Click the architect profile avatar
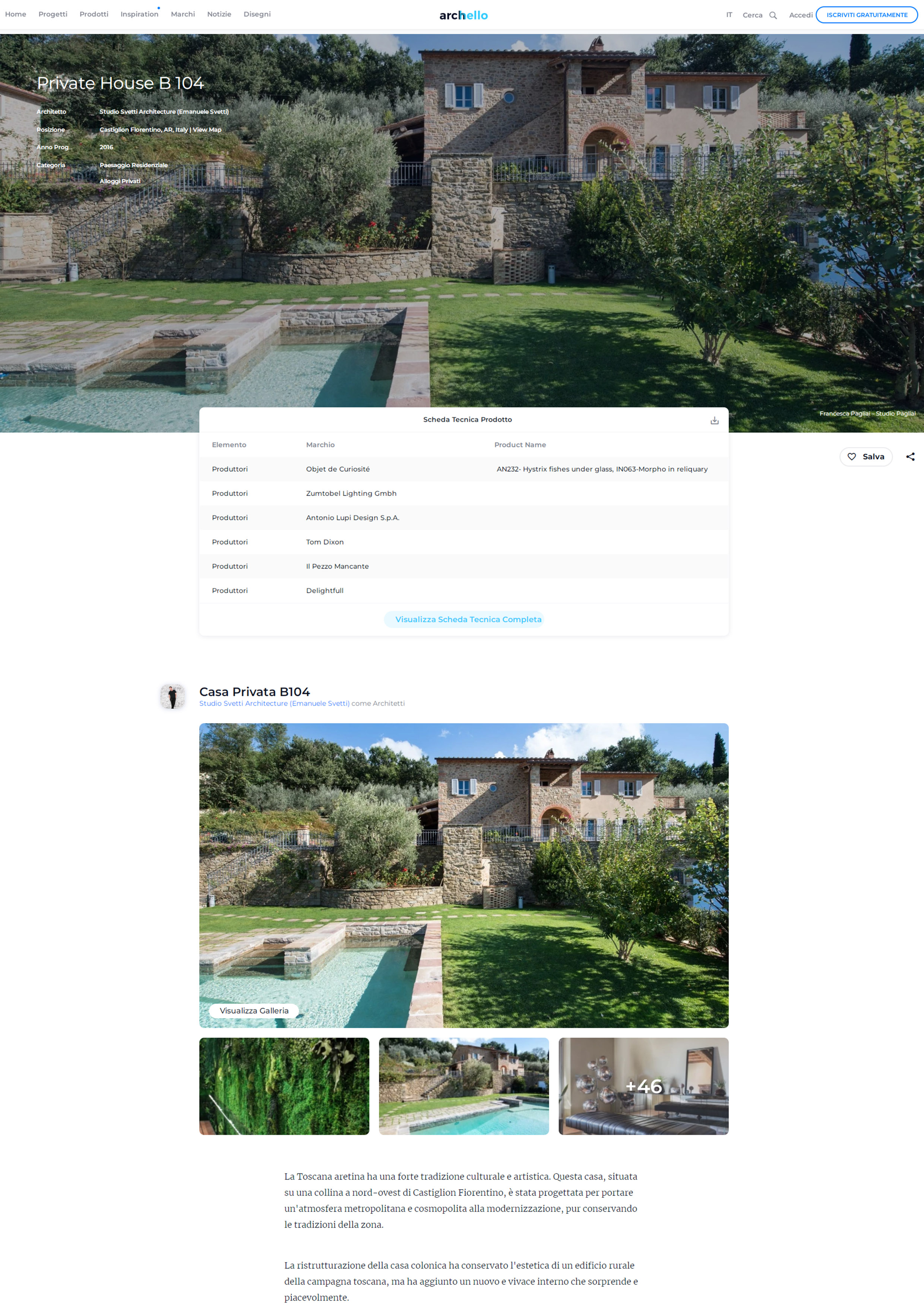924x1307 pixels. (173, 696)
